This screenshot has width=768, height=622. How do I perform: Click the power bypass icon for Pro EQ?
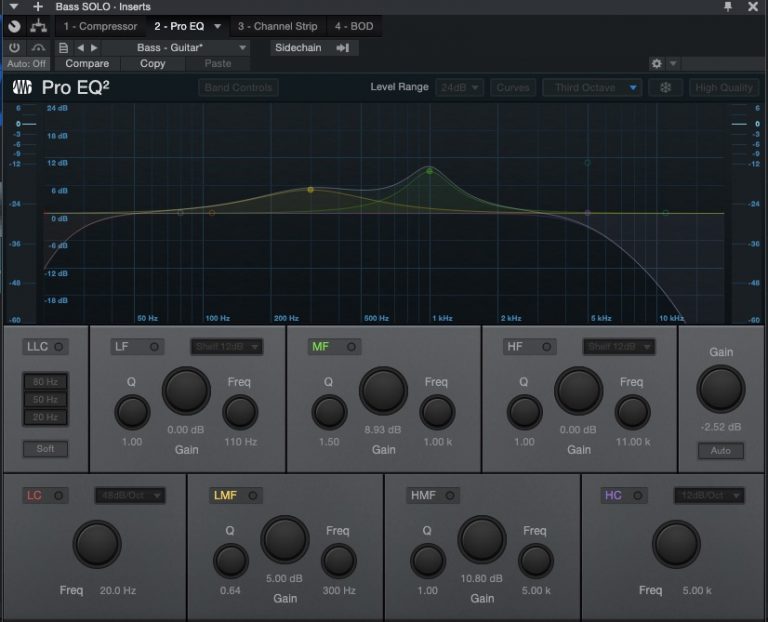[x=14, y=48]
